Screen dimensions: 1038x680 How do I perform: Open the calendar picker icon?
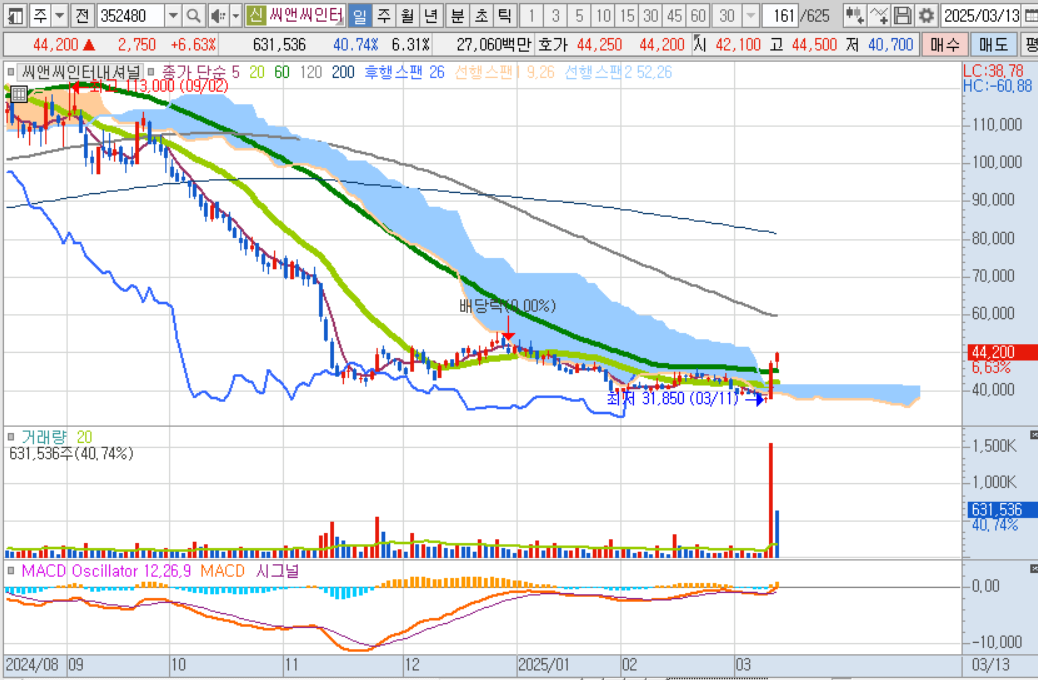point(1031,15)
